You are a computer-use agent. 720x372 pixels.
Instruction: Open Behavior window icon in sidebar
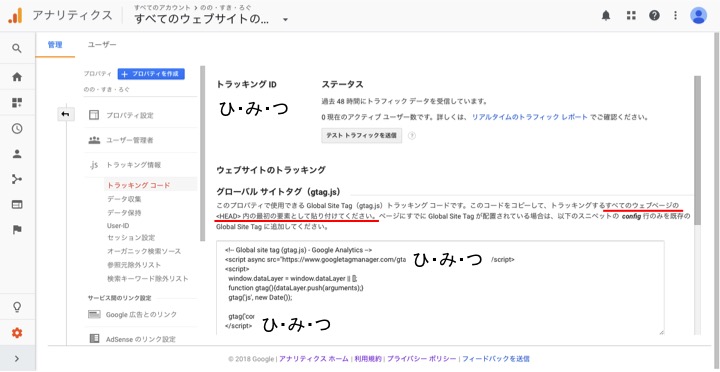[x=17, y=205]
